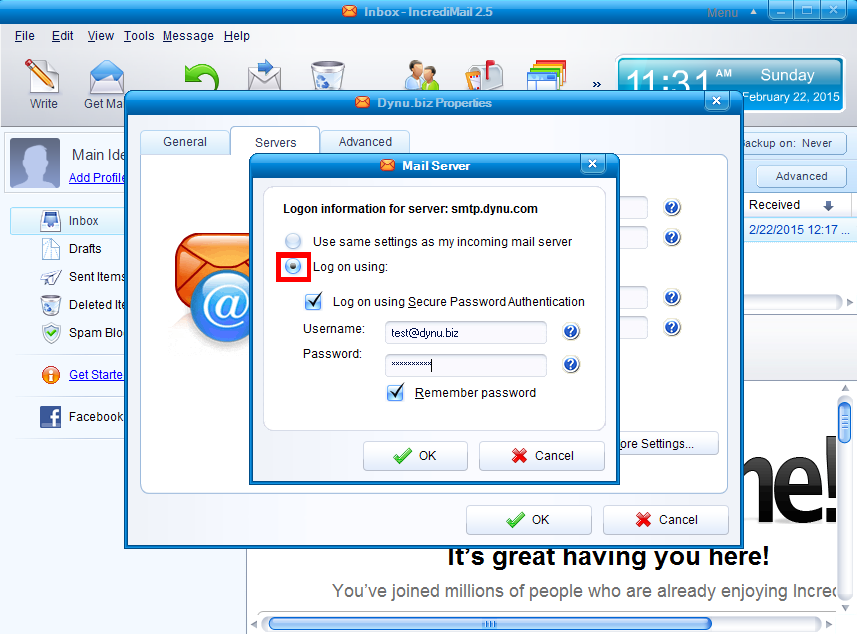Screen dimensions: 857x634
Task: Click the Add Profile link
Action: click(97, 178)
